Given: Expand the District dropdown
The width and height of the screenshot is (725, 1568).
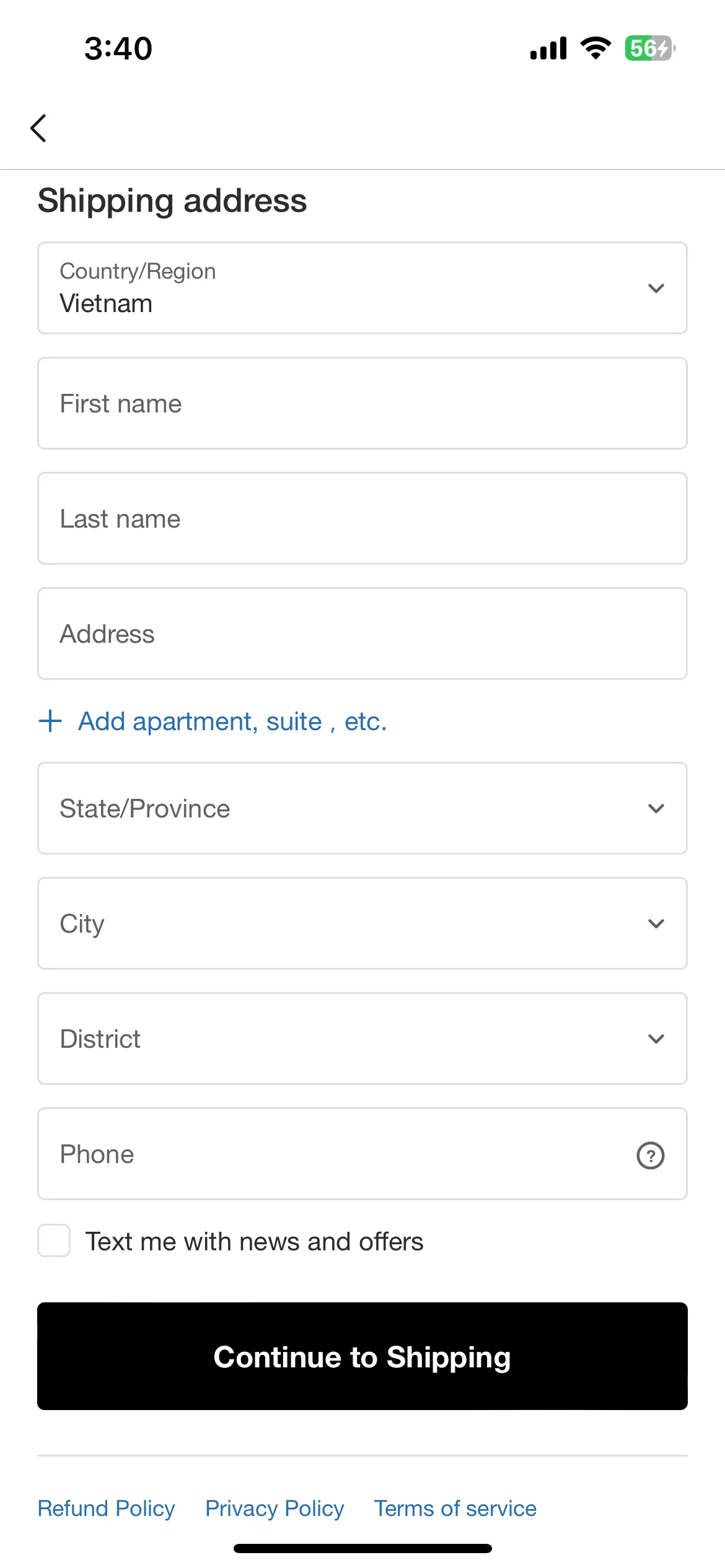Looking at the screenshot, I should click(x=362, y=1039).
